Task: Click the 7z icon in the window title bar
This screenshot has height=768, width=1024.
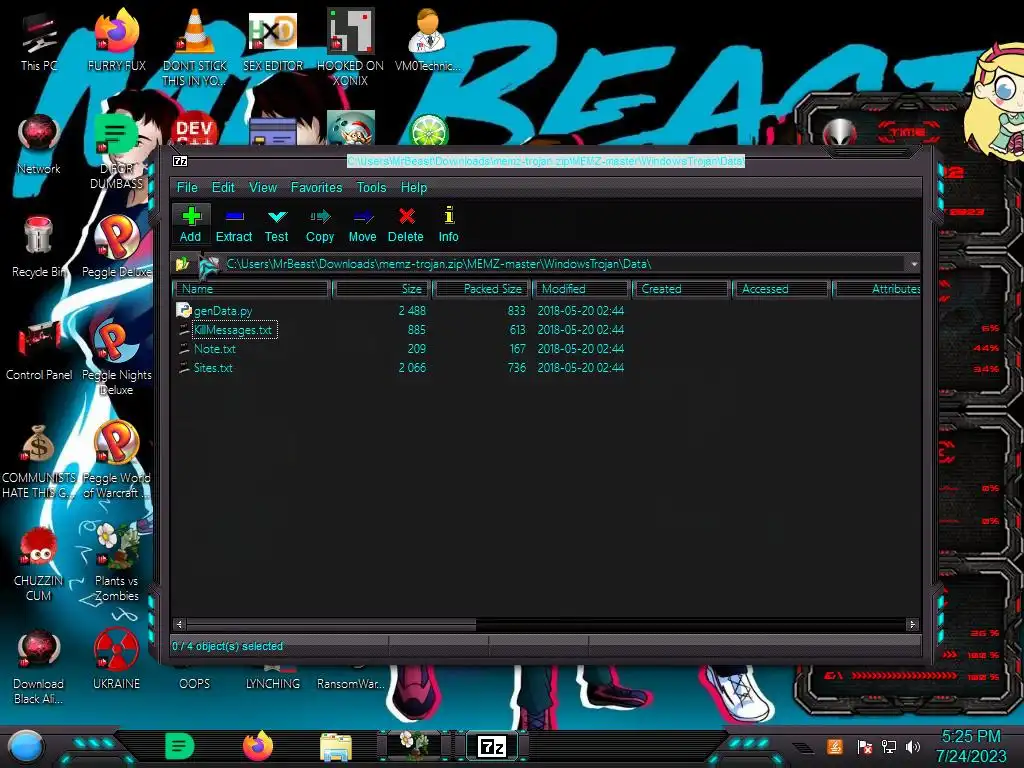Action: (x=180, y=161)
